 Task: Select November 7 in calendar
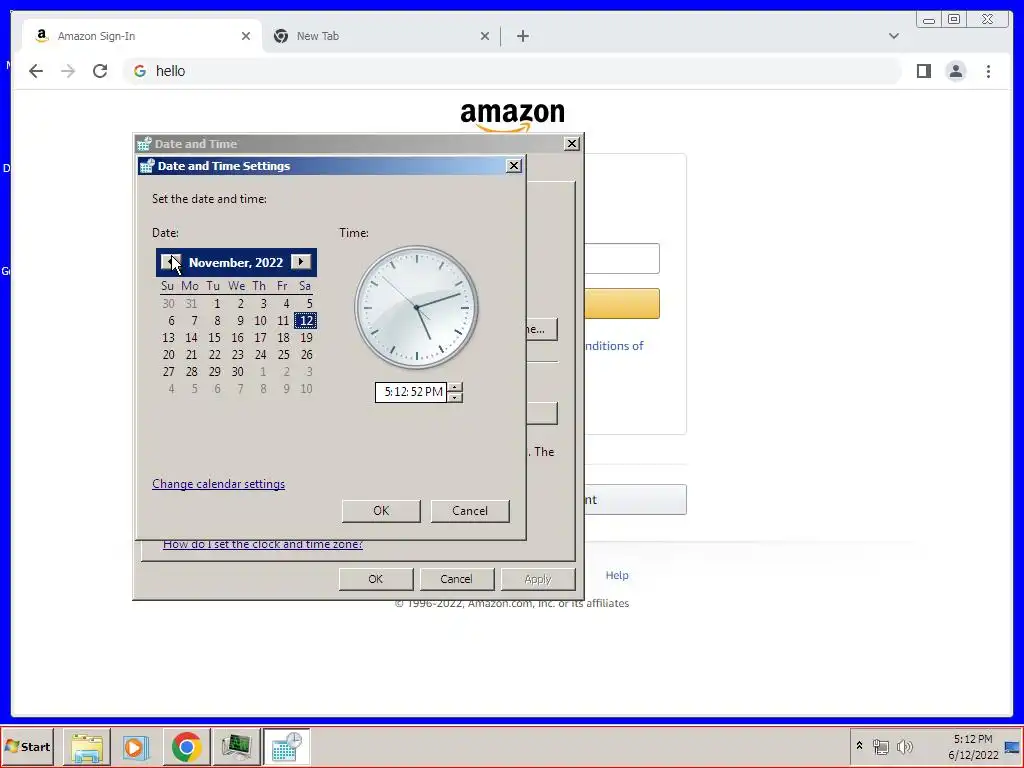coord(194,321)
